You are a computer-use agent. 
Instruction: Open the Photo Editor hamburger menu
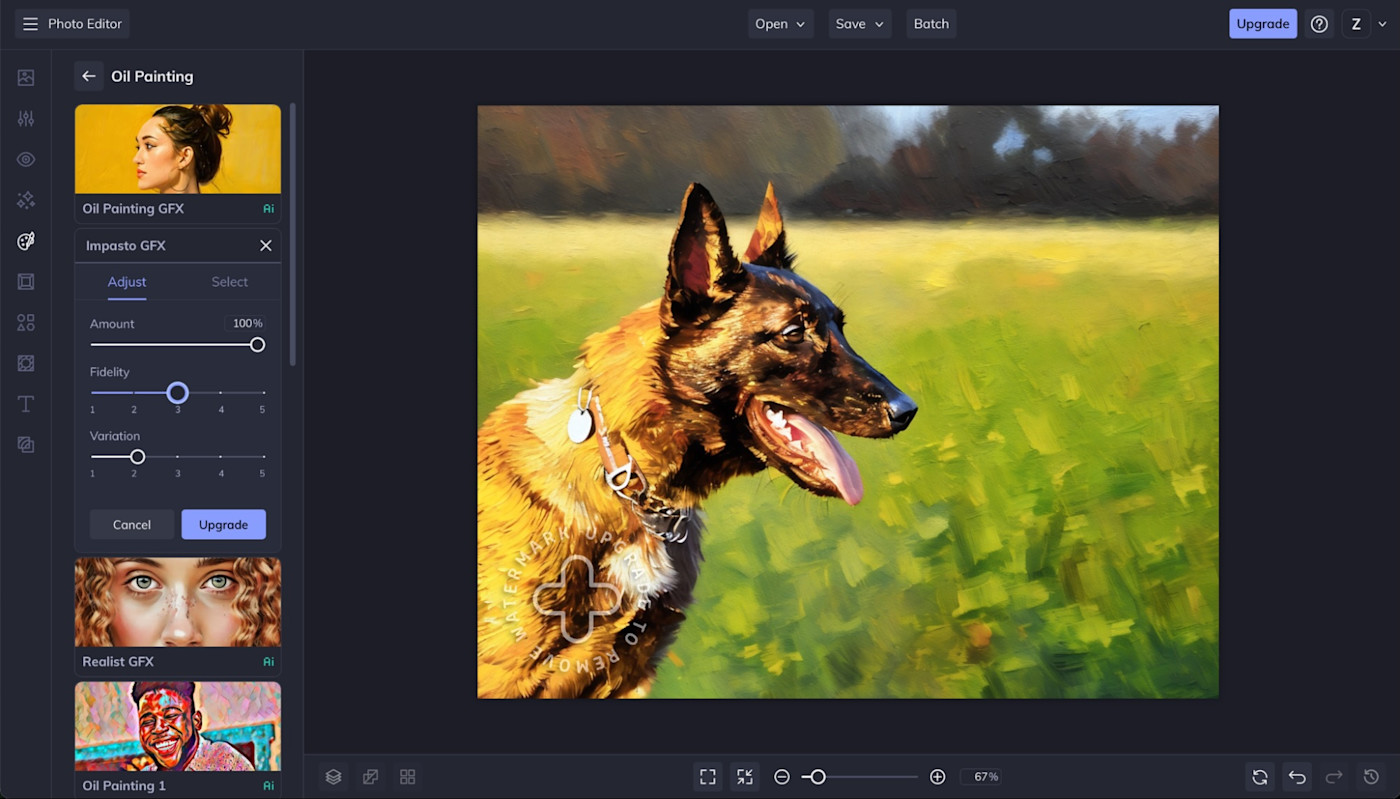click(x=30, y=24)
